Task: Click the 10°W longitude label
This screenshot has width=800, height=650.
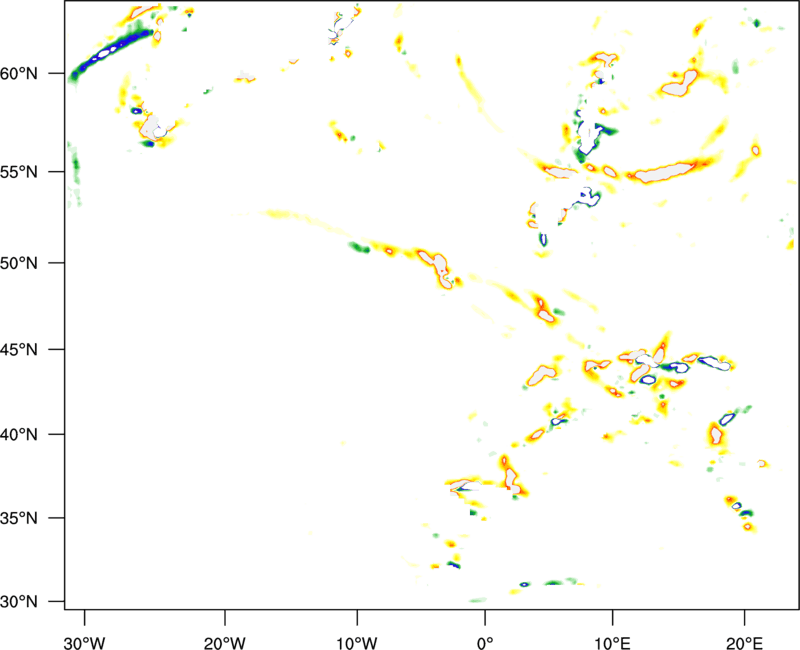Action: pos(357,643)
